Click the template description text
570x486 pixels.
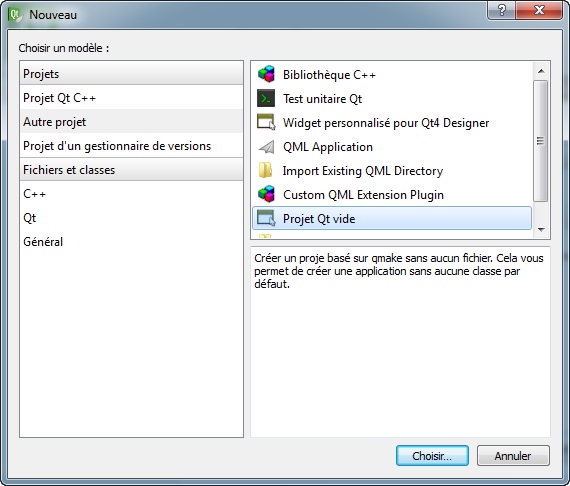pos(399,271)
